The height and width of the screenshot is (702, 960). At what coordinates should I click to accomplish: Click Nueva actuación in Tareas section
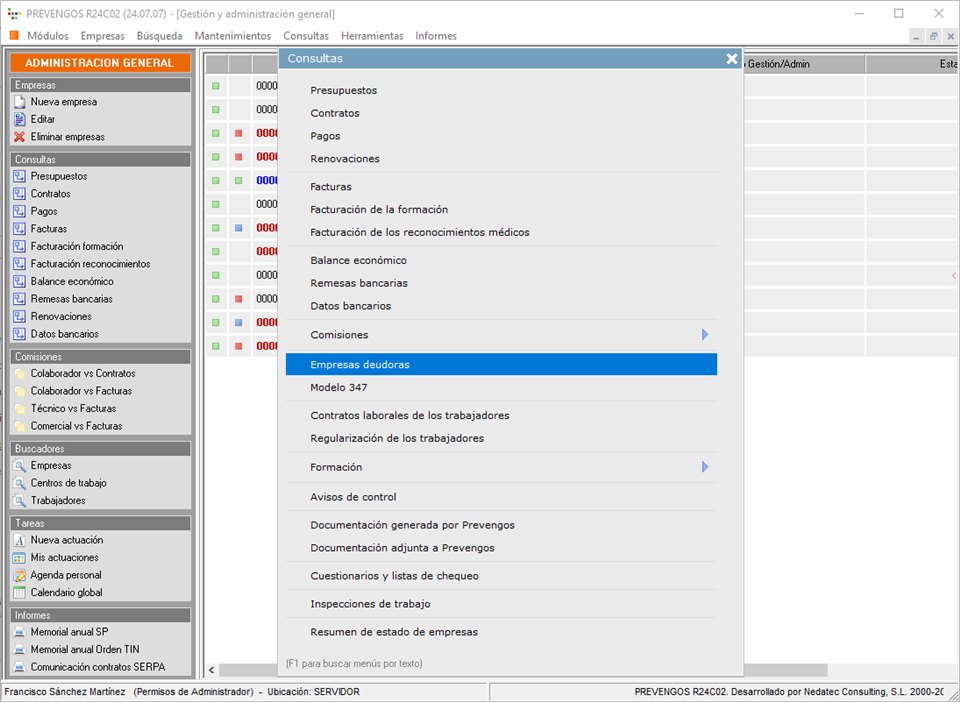pos(66,540)
